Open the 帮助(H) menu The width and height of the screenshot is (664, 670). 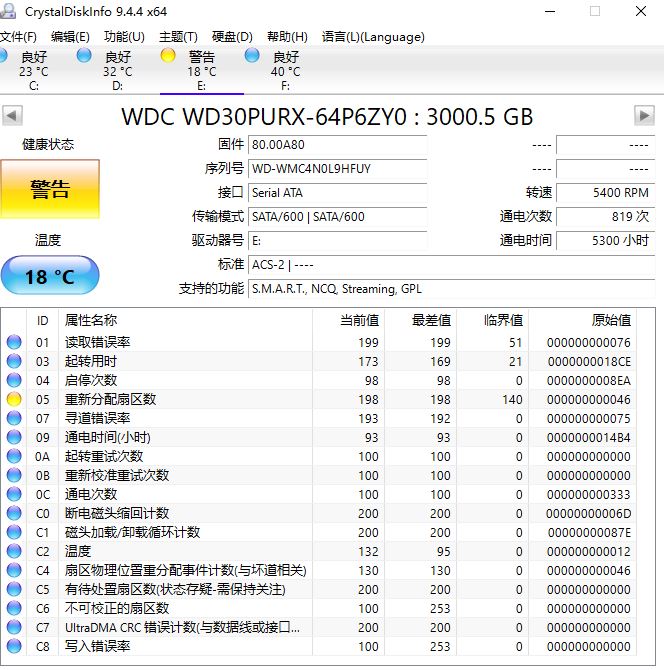point(287,37)
